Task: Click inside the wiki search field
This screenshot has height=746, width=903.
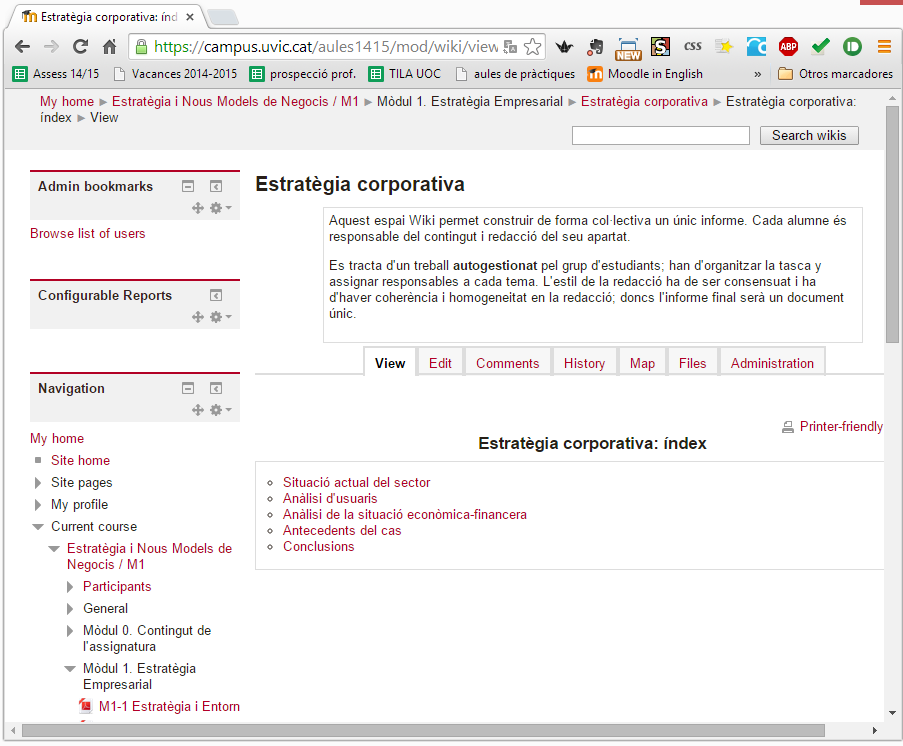Action: [660, 135]
